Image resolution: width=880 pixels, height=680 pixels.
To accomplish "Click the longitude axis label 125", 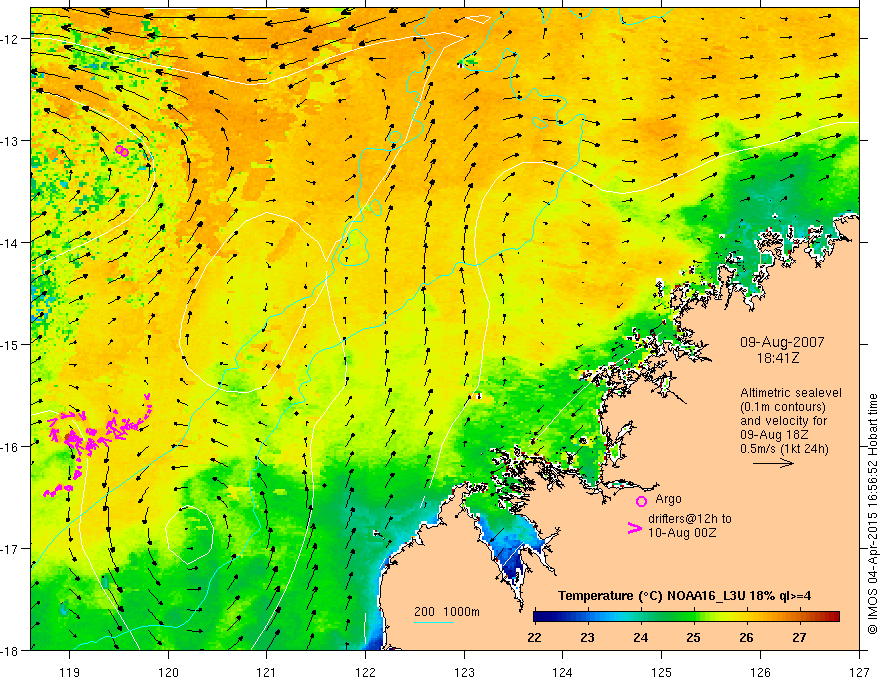I will point(662,672).
